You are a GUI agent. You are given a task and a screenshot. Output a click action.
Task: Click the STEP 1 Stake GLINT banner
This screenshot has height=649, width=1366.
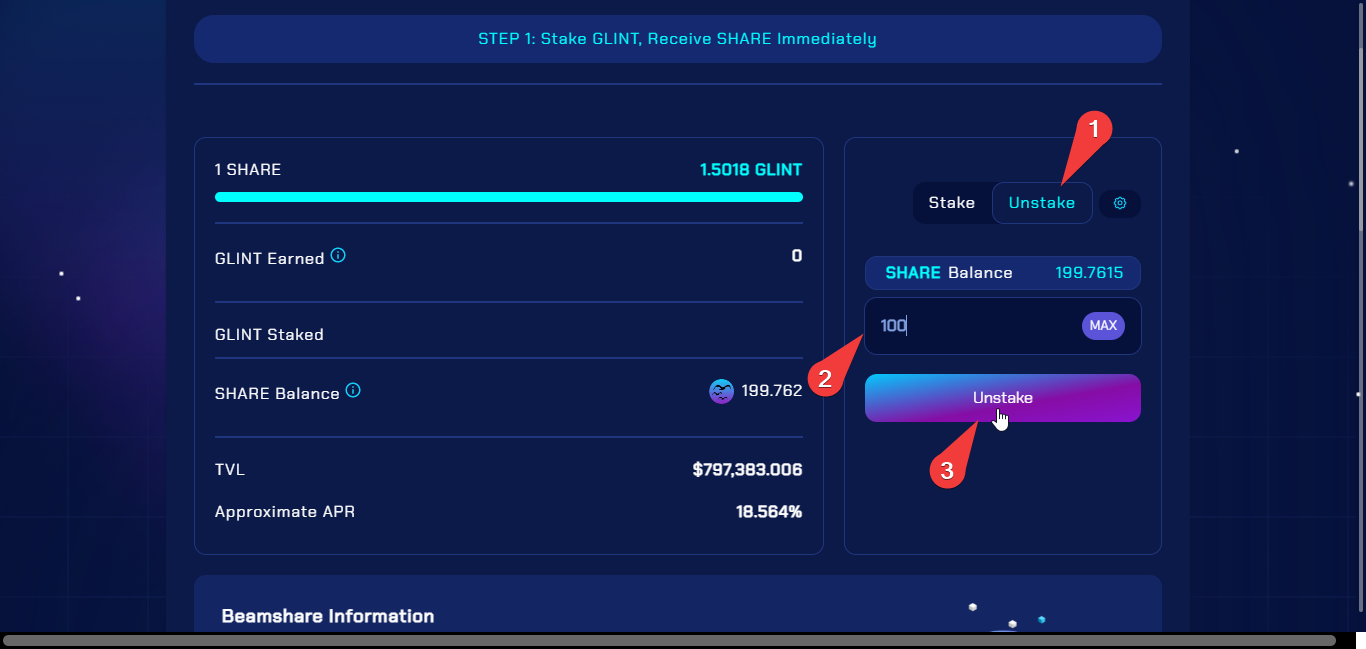click(677, 39)
